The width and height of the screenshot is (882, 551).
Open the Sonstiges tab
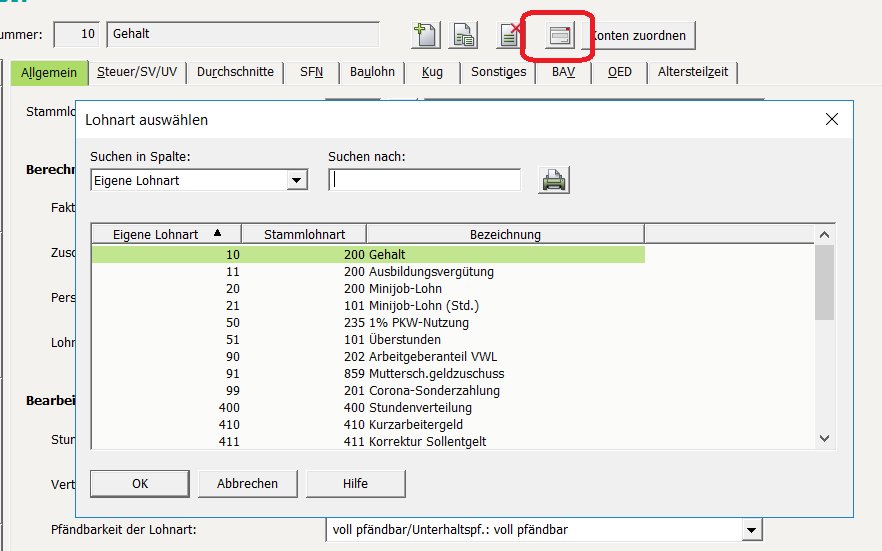498,72
